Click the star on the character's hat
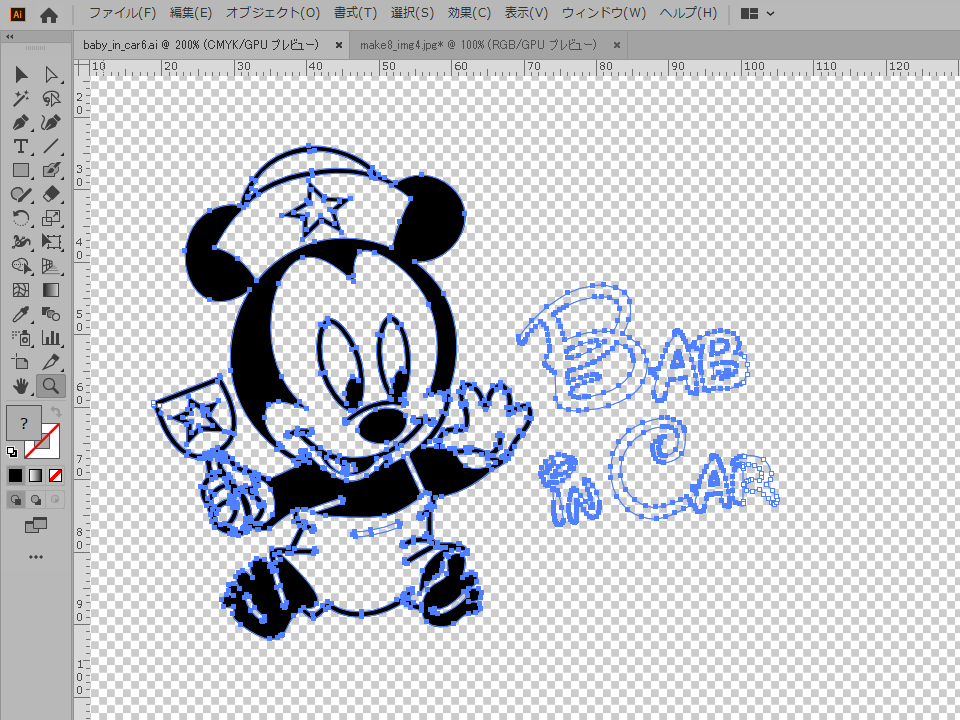 tap(315, 210)
